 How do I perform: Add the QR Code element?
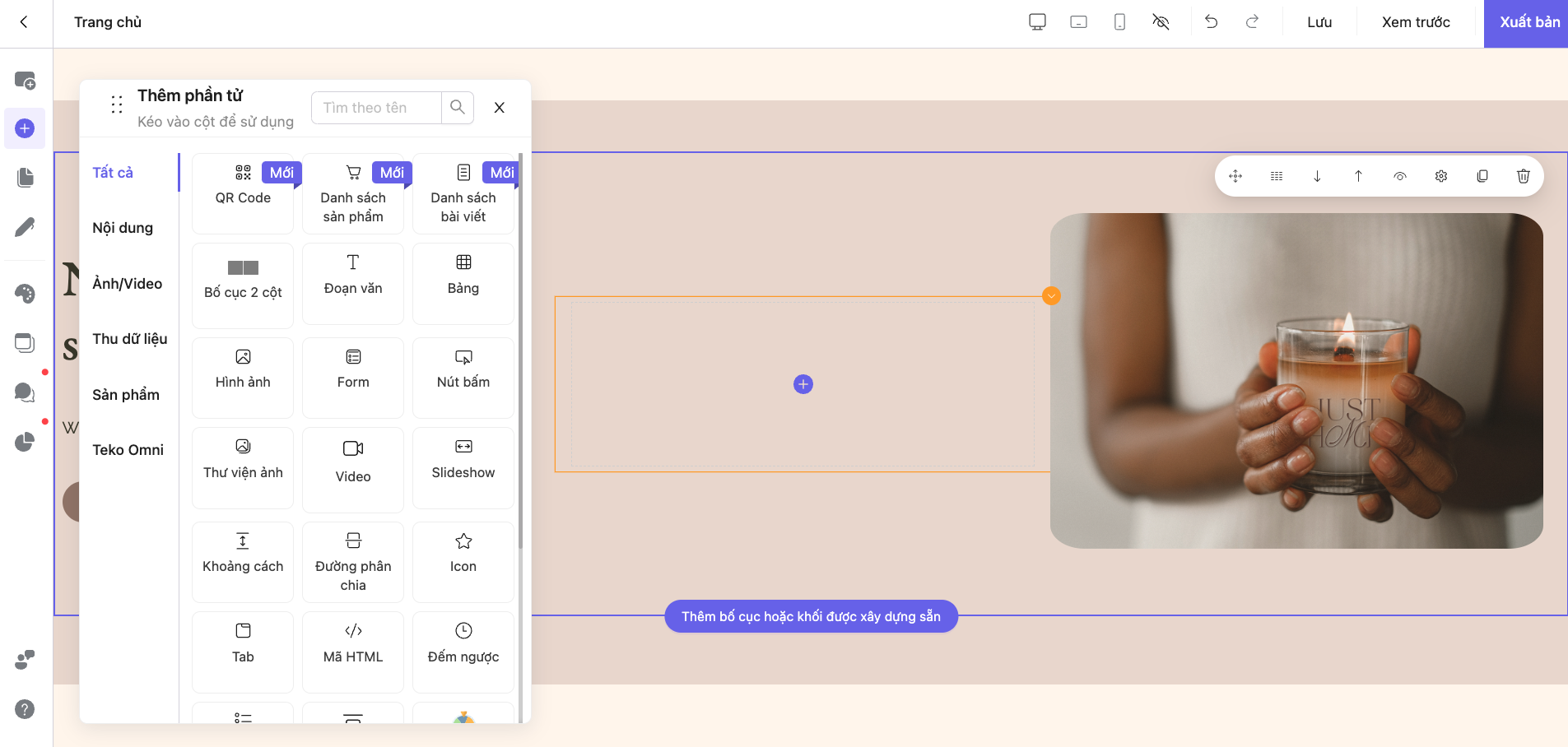tap(243, 193)
